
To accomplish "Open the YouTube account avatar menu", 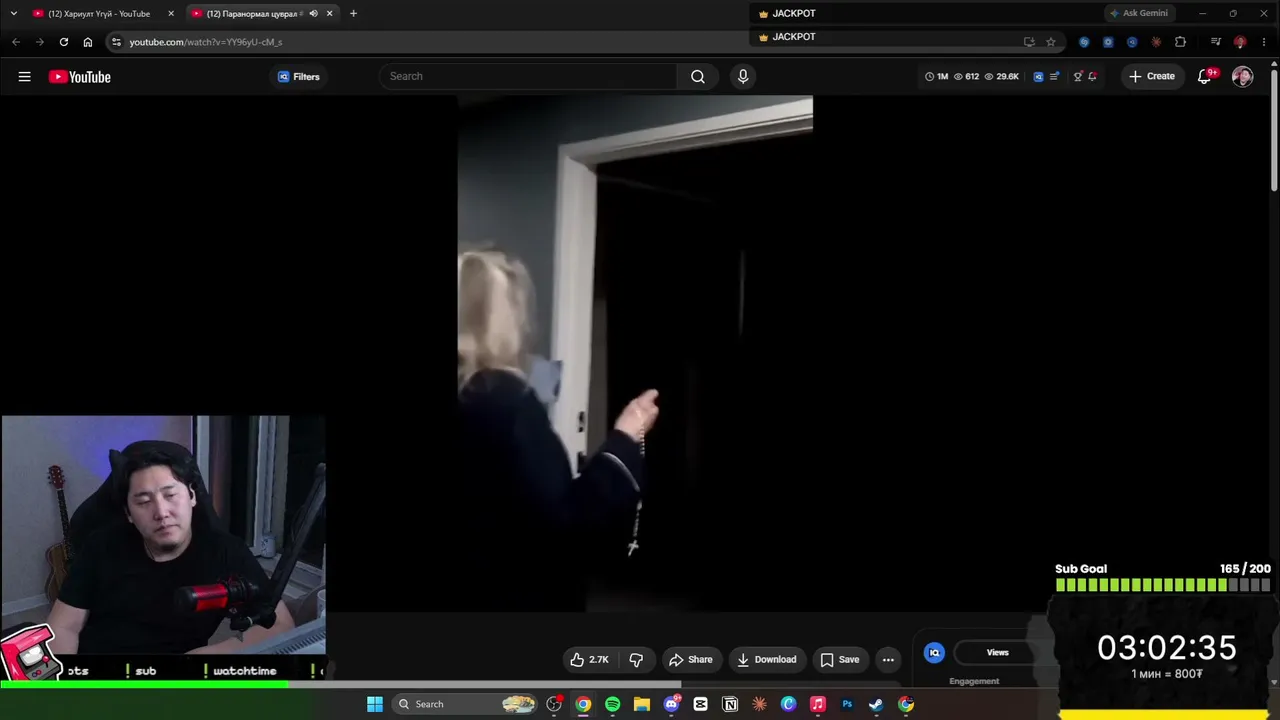I will 1242,77.
